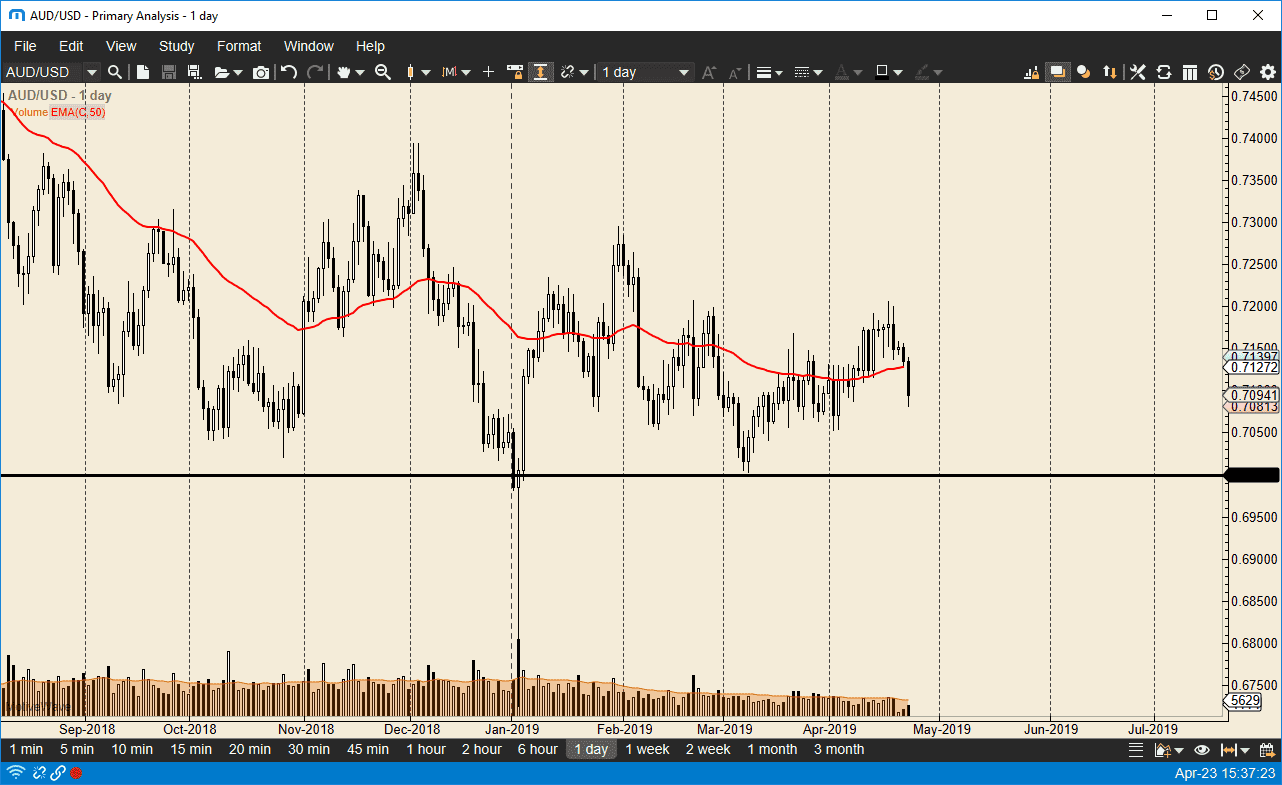Expand the AUD/USD instrument dropdown arrow

click(x=91, y=72)
